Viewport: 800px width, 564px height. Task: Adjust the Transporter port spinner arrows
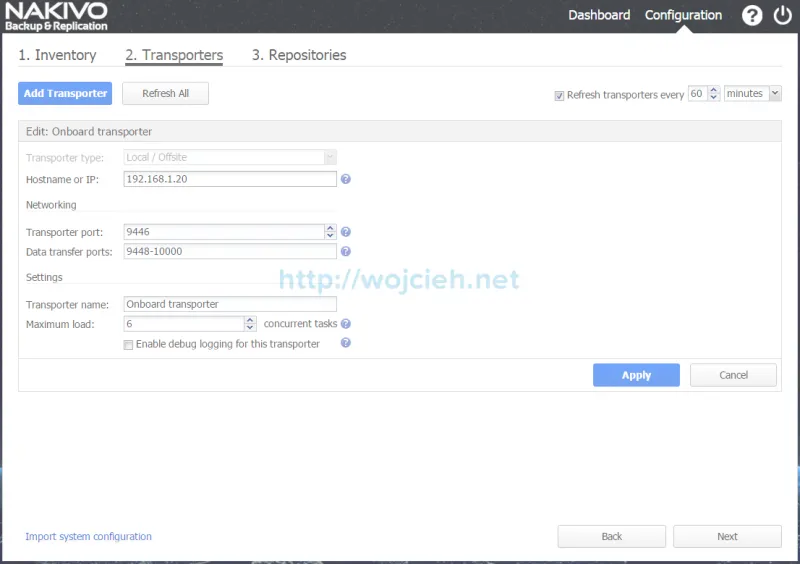coord(331,232)
